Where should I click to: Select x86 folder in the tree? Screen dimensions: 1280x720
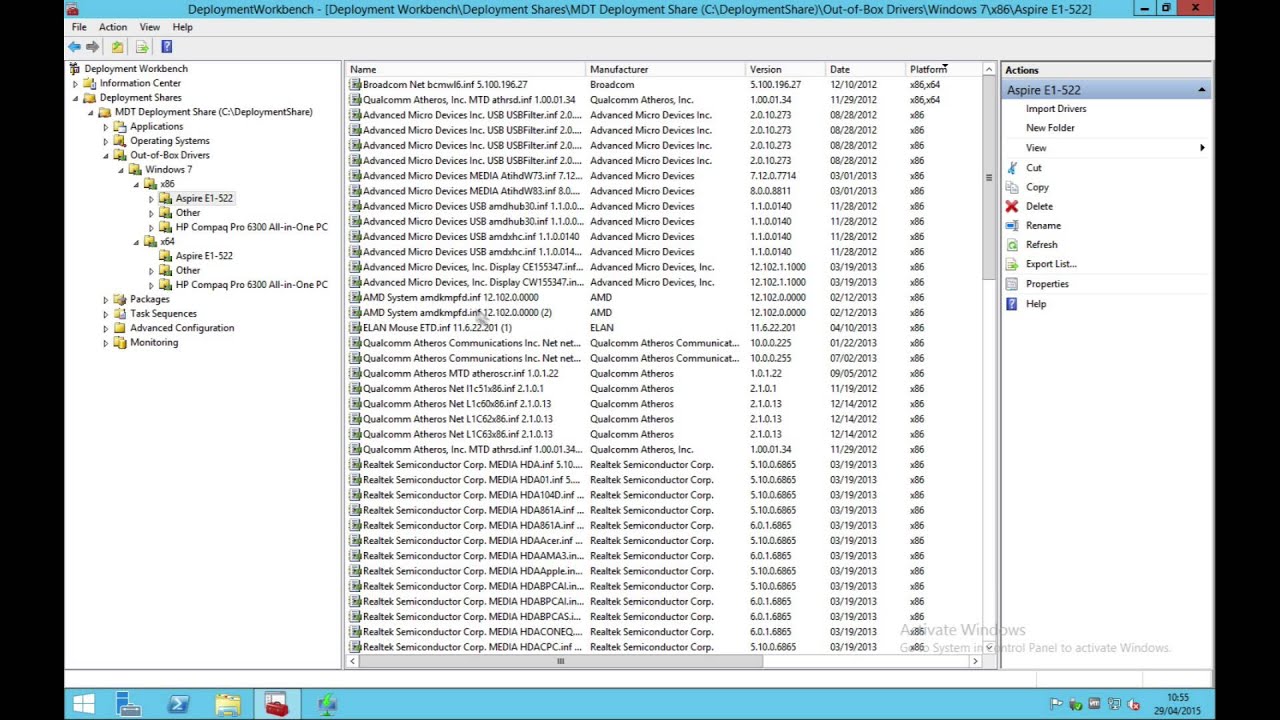[167, 184]
